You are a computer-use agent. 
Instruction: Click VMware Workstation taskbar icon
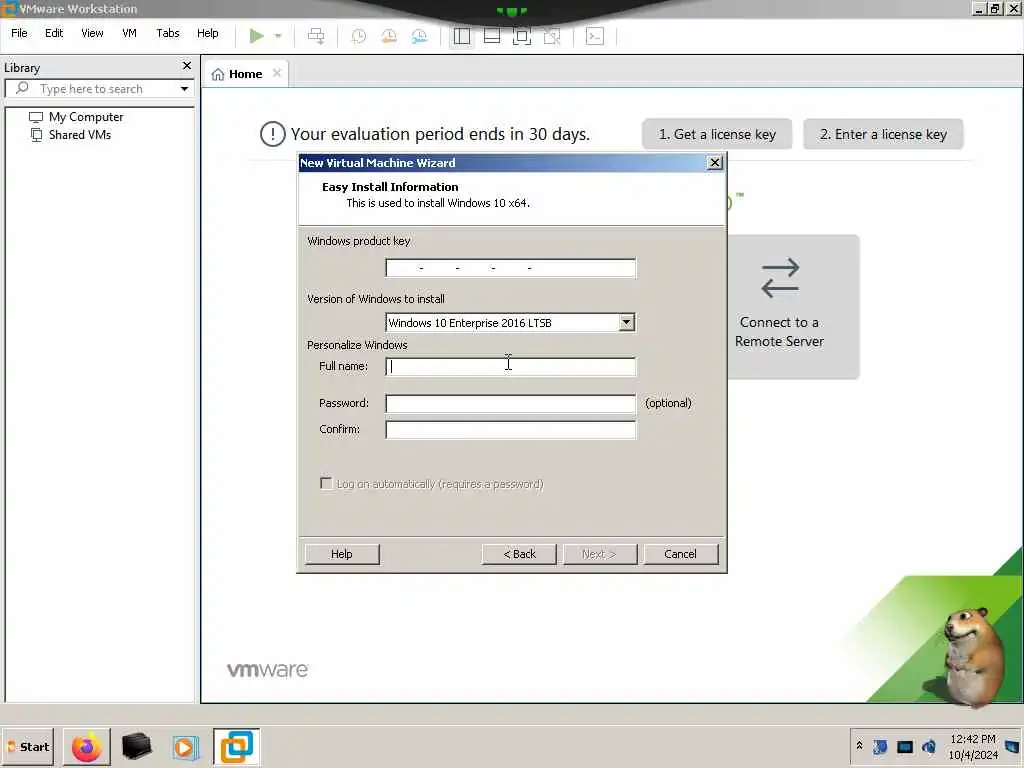[236, 747]
